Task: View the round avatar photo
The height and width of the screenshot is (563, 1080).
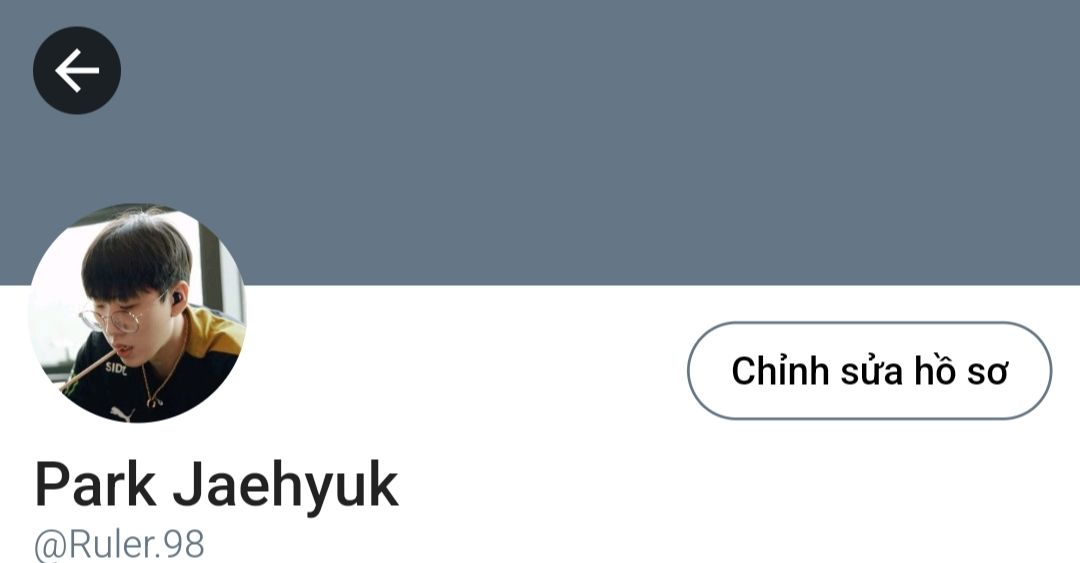Action: click(137, 314)
